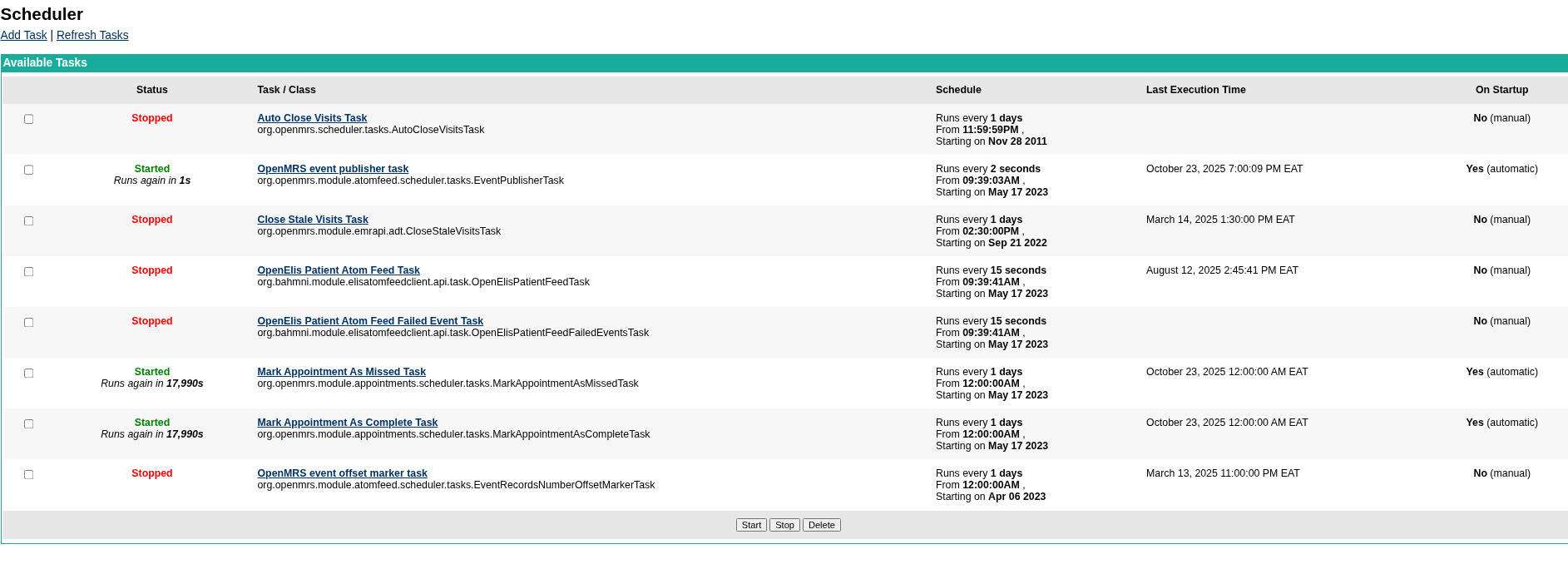Open the OpenMRS event publisher task link

tap(333, 169)
